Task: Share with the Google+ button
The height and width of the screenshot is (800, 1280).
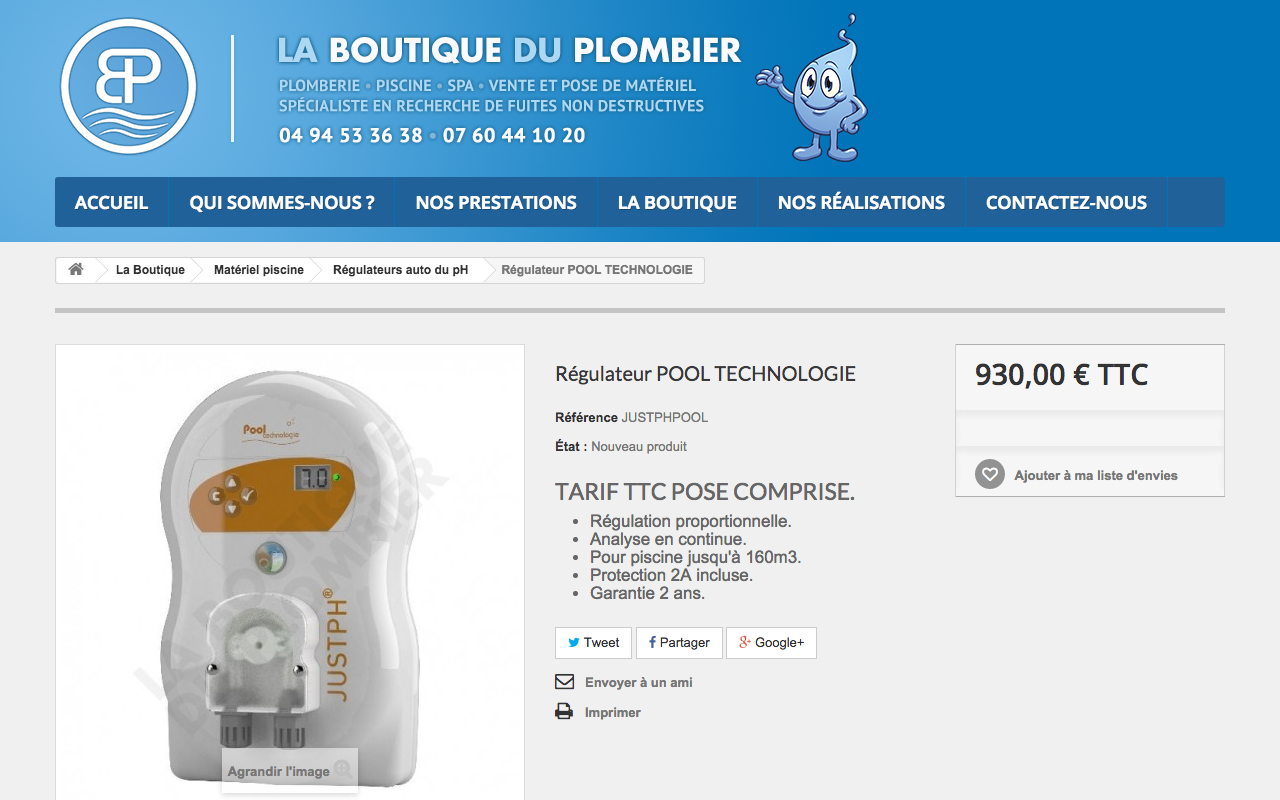Action: [x=771, y=643]
